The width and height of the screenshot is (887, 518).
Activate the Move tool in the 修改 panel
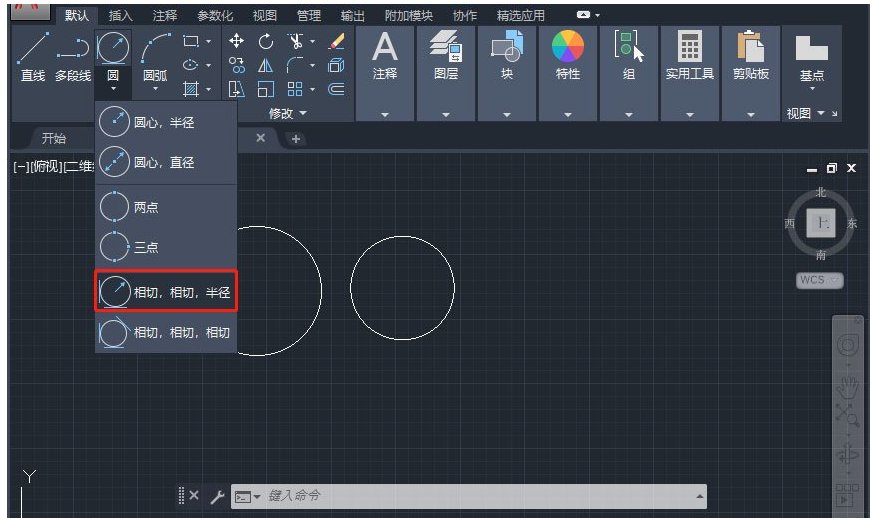click(x=236, y=41)
